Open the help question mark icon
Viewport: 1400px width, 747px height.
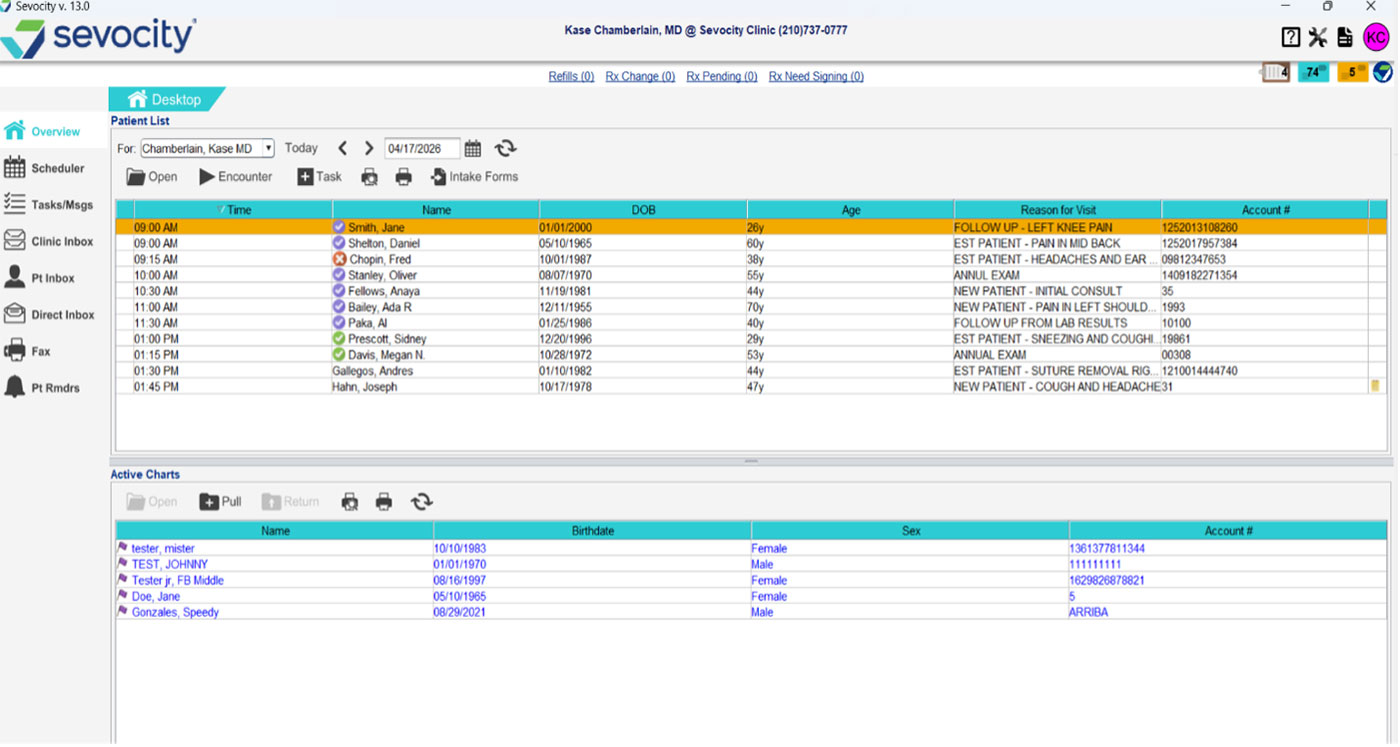1291,38
